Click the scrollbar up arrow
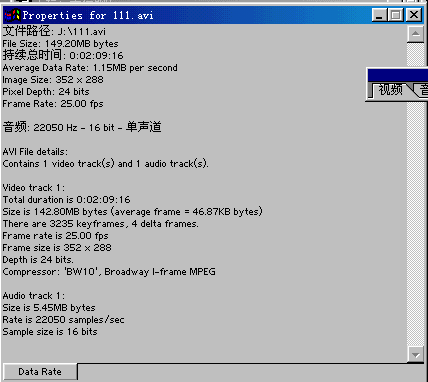 point(415,34)
